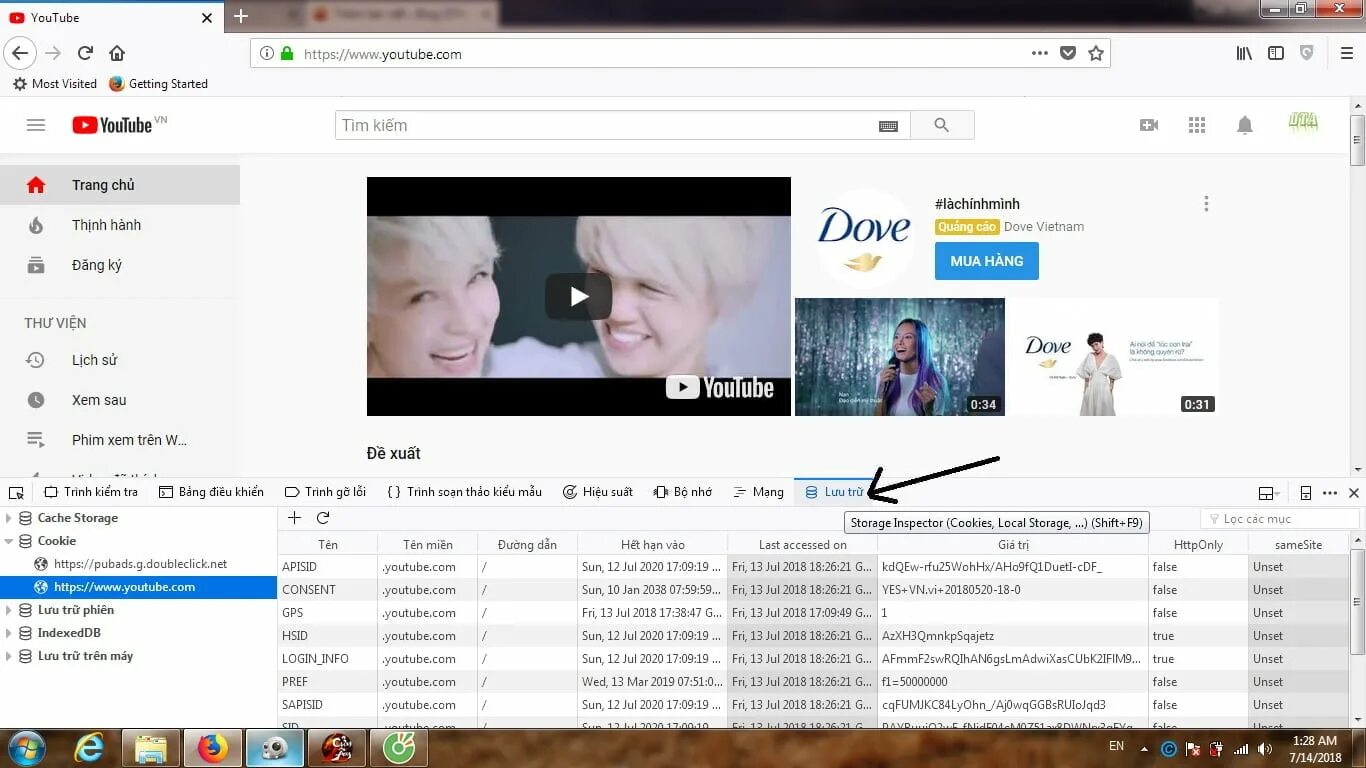This screenshot has height=768, width=1366.
Task: Go back using the browser back arrow
Action: tap(20, 53)
